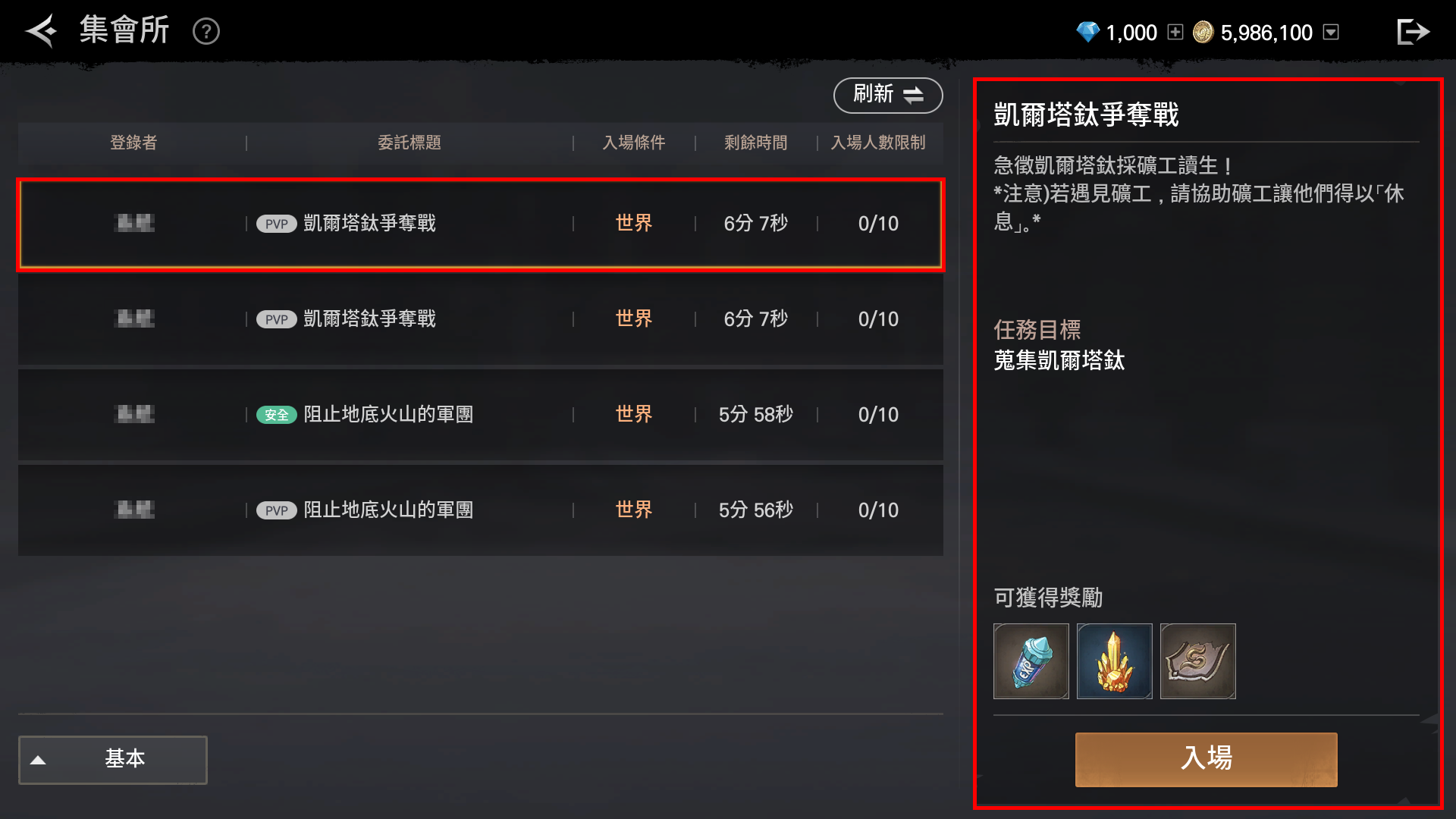The width and height of the screenshot is (1456, 819).
Task: Click the 委託標題 column header
Action: coord(409,143)
